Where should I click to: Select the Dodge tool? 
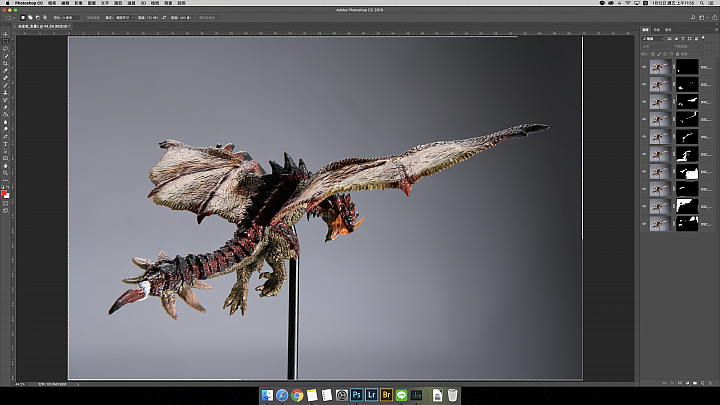pos(6,129)
